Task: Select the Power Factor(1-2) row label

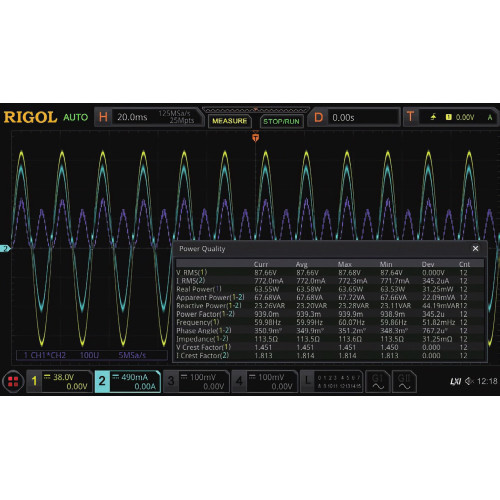Action: 206,314
